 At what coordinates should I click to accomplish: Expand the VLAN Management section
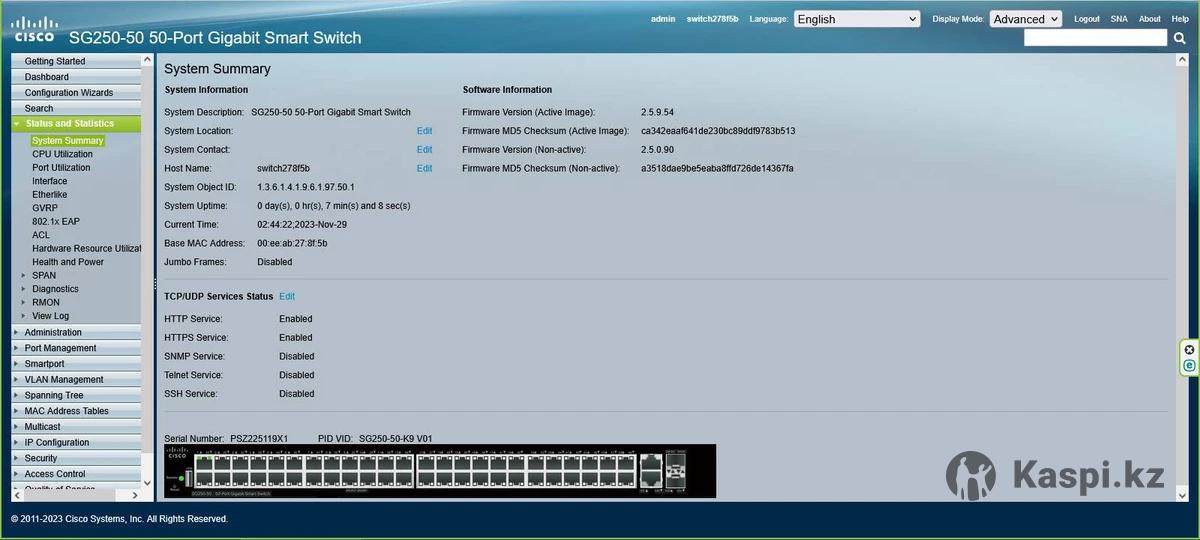tap(76, 380)
